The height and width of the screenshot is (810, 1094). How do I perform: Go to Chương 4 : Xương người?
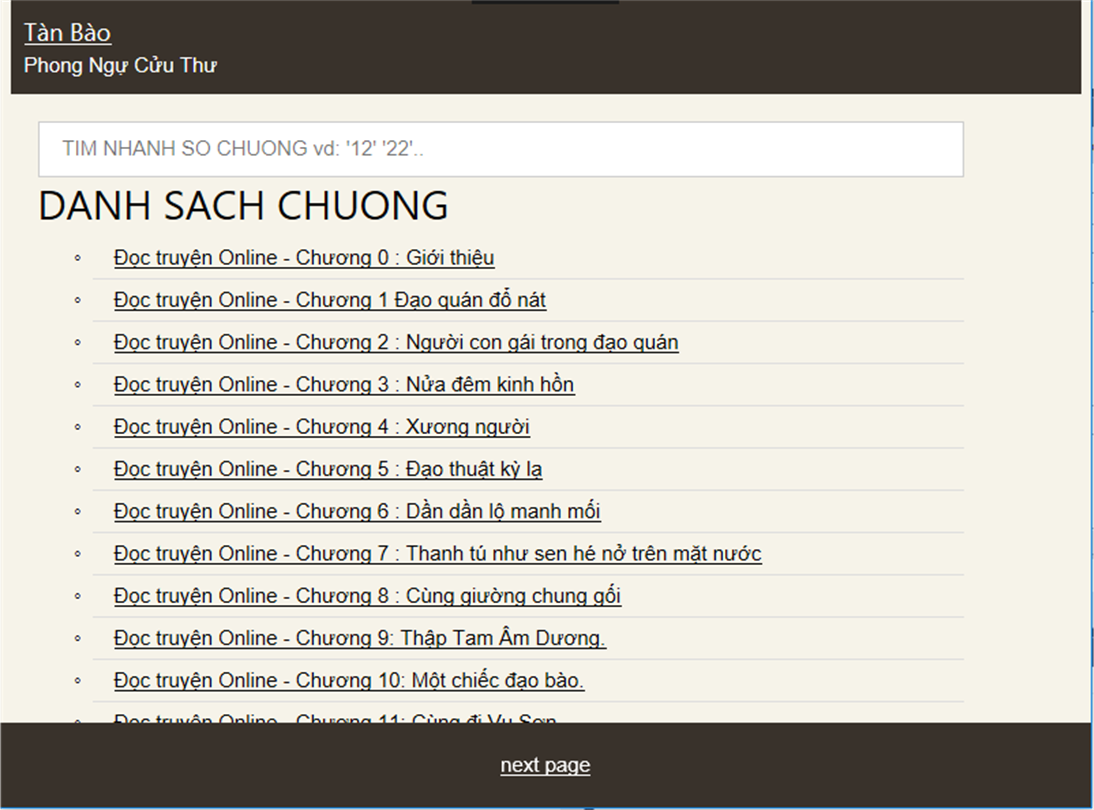coord(322,427)
